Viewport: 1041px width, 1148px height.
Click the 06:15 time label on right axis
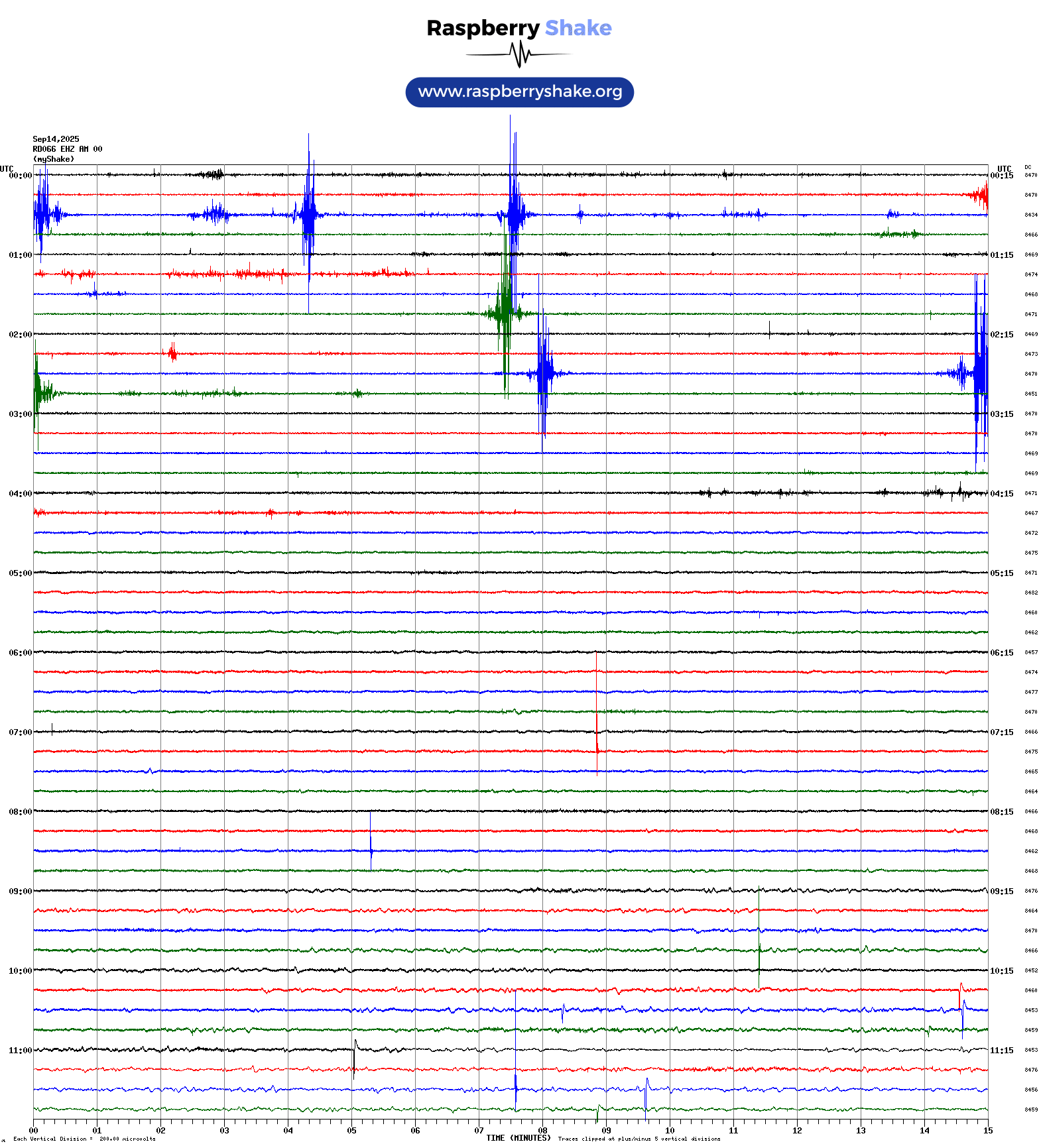click(x=1001, y=653)
